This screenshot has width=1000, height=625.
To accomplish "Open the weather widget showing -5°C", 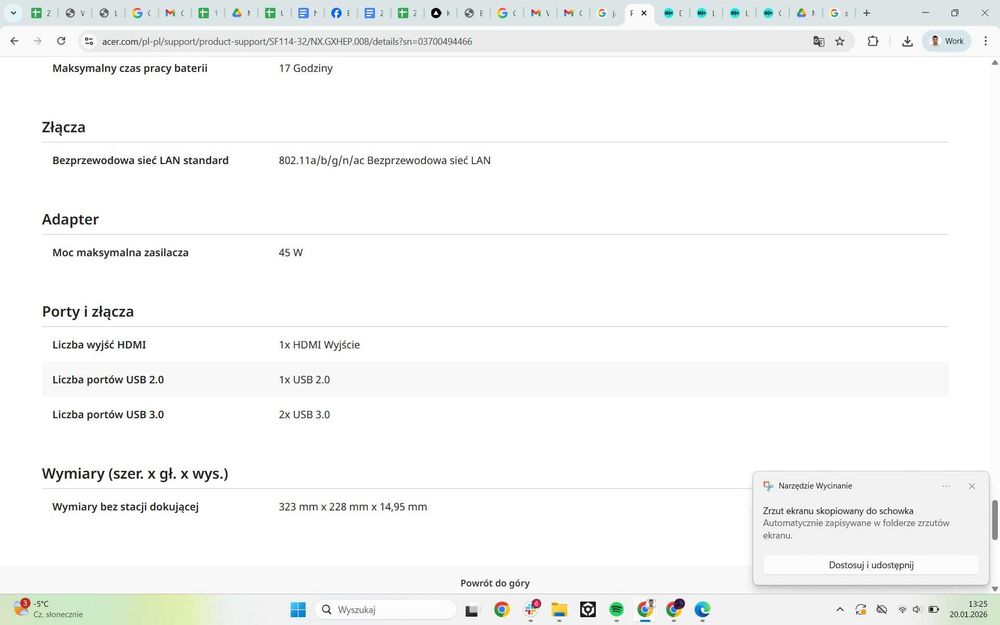I will 49,609.
